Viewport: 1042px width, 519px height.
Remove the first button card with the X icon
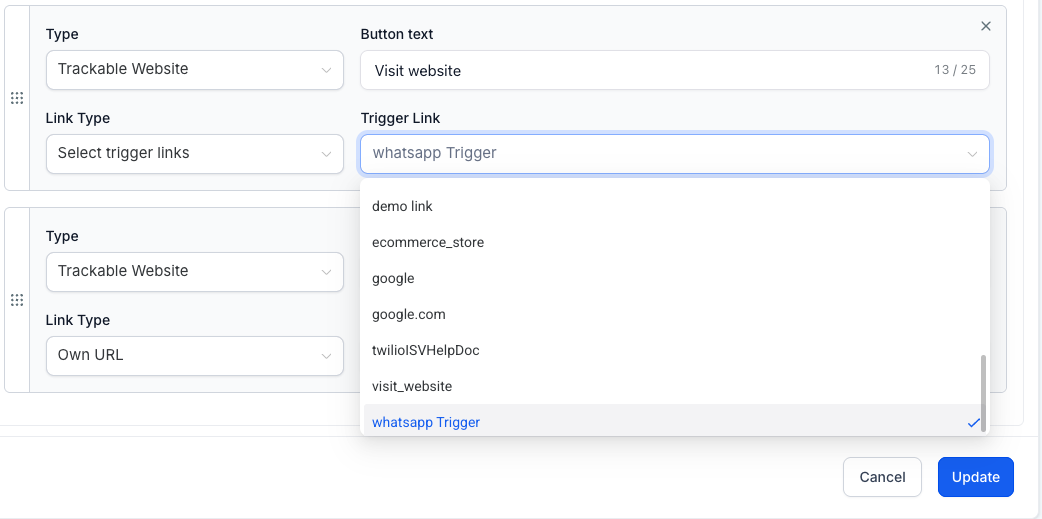[x=985, y=26]
